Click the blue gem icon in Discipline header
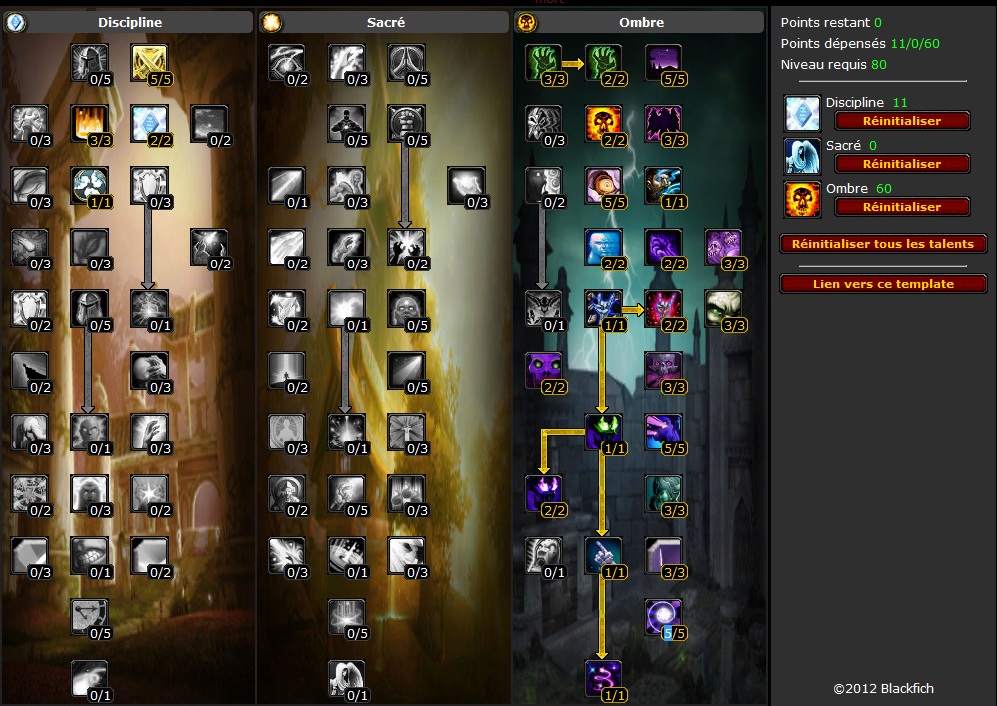The image size is (997, 706). [15, 23]
